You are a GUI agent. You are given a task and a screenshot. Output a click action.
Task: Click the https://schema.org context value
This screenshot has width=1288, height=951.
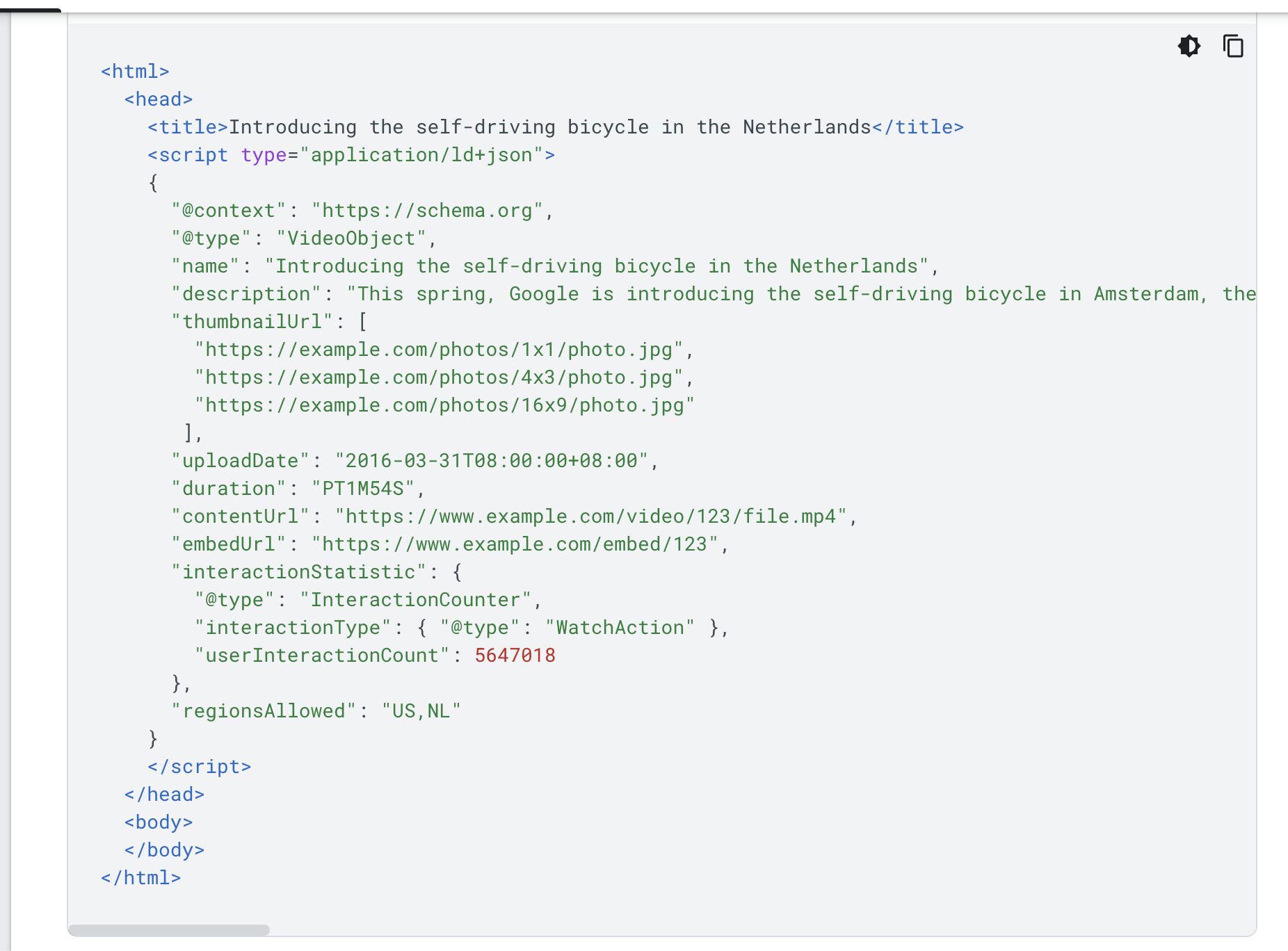coord(427,211)
